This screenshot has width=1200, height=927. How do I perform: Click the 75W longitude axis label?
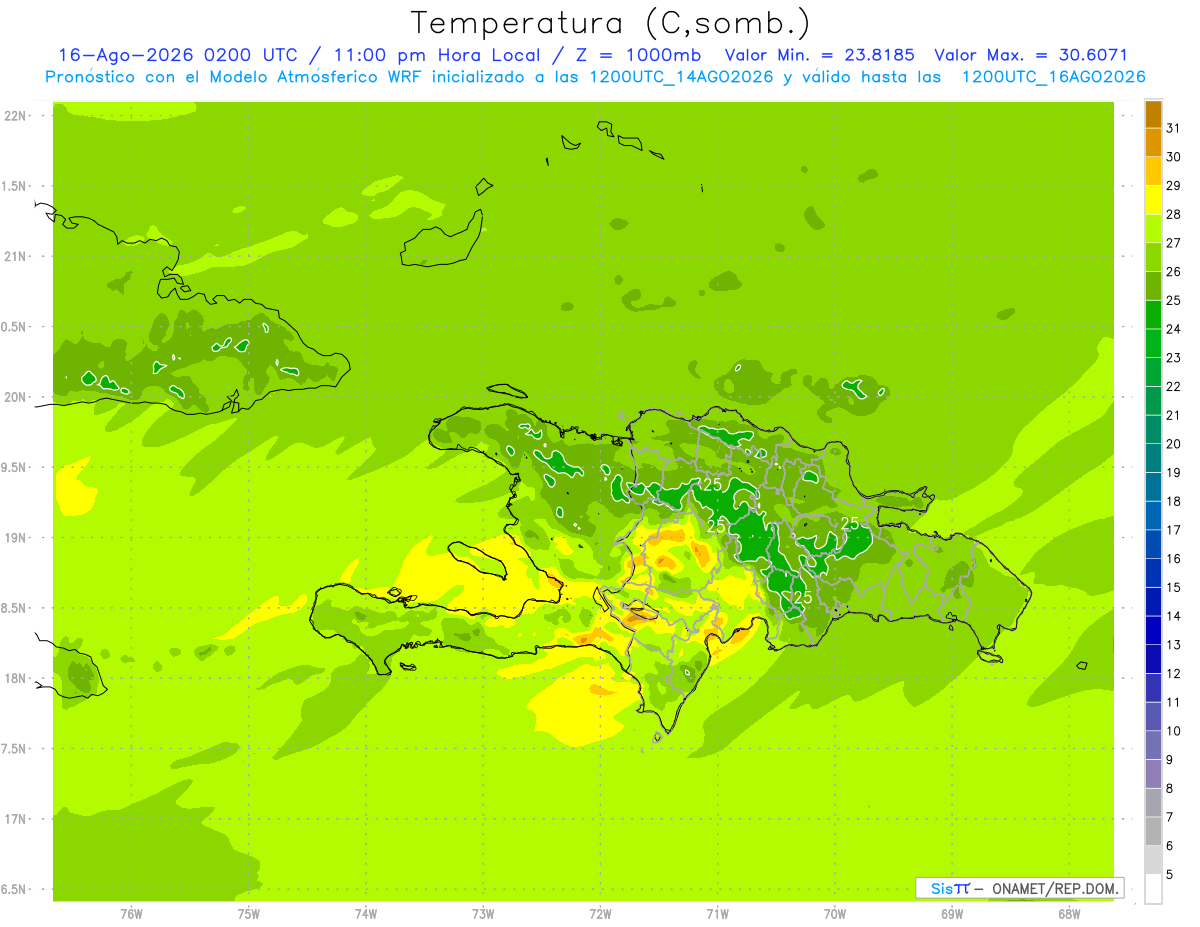249,913
